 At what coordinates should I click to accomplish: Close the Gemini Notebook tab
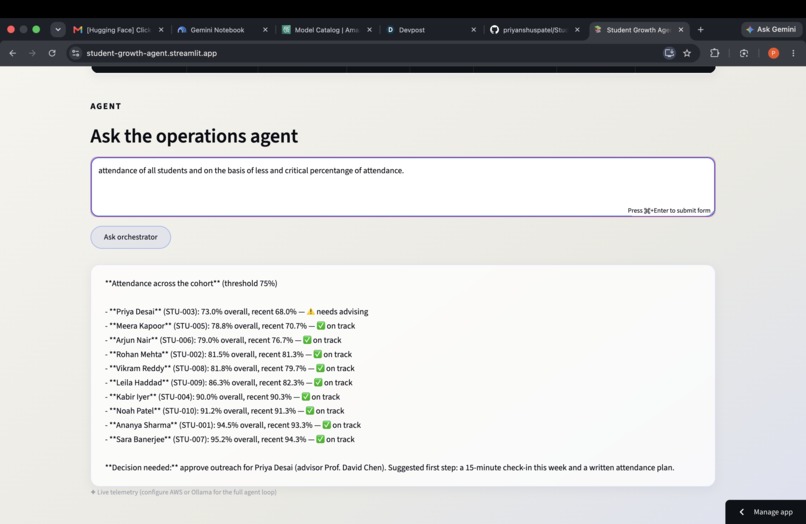265,30
